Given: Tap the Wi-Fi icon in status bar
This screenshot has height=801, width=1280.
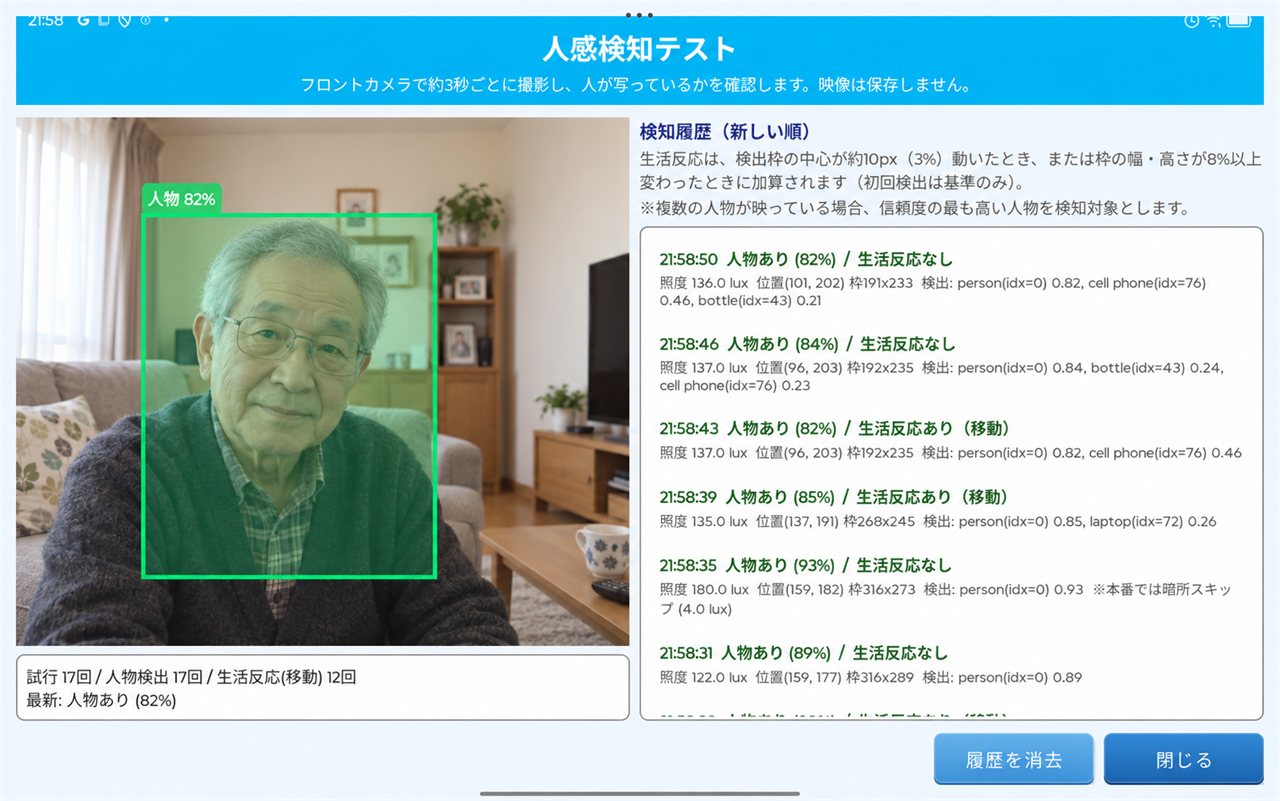Looking at the screenshot, I should [x=1214, y=20].
